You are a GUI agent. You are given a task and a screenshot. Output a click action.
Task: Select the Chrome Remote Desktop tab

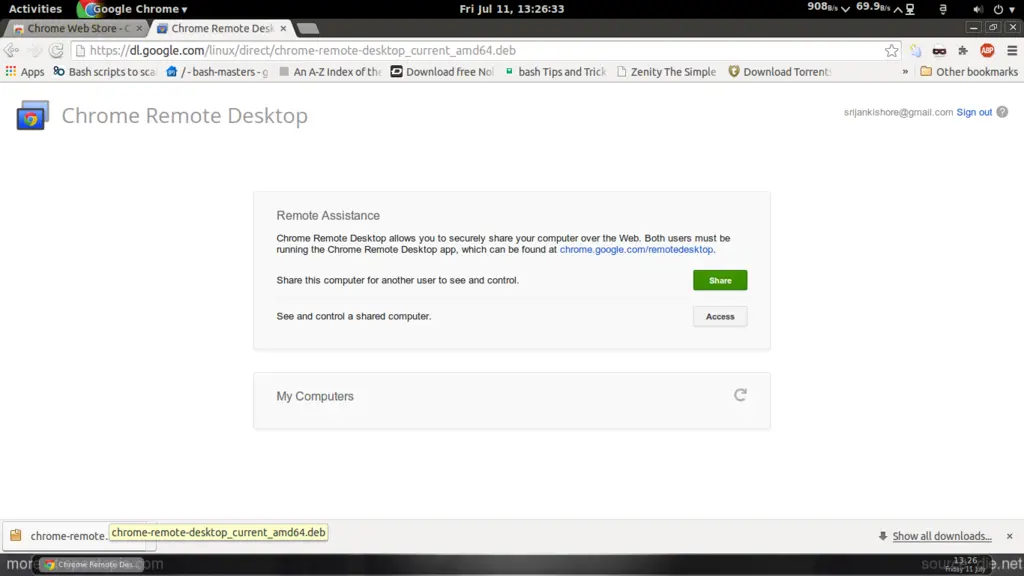[221, 28]
